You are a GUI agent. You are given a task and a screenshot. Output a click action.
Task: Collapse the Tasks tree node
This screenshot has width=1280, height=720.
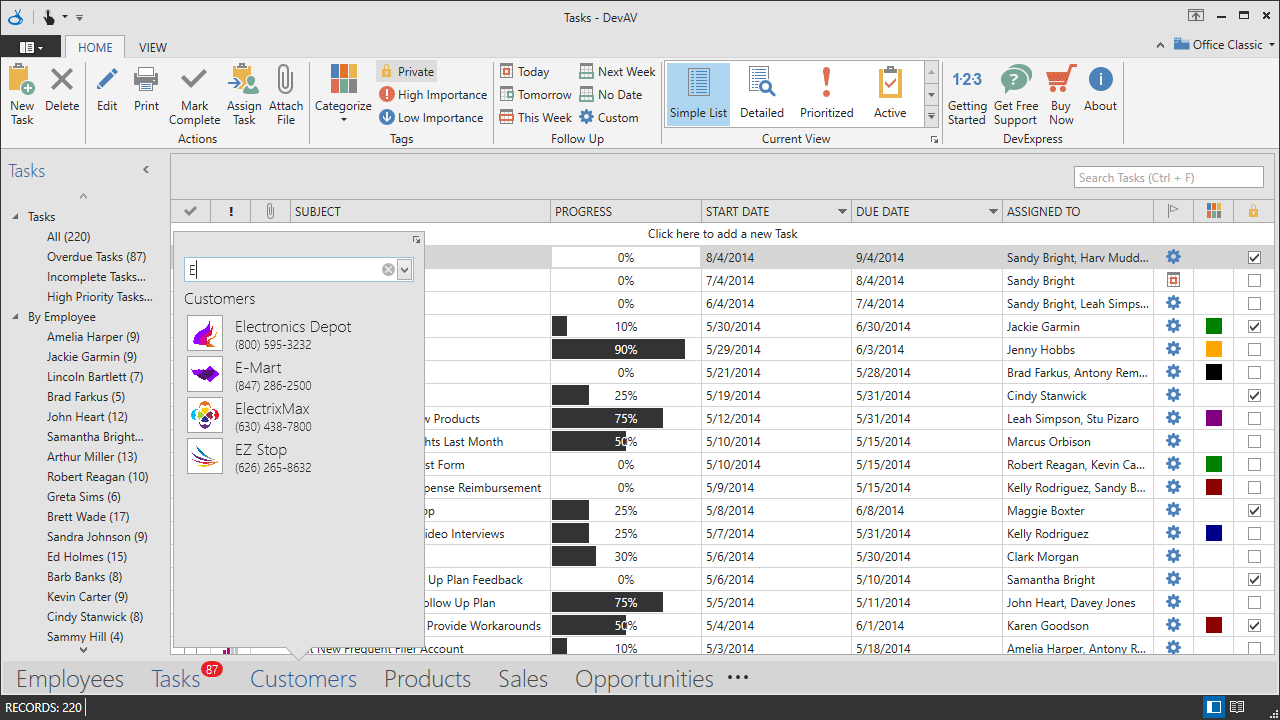point(16,217)
